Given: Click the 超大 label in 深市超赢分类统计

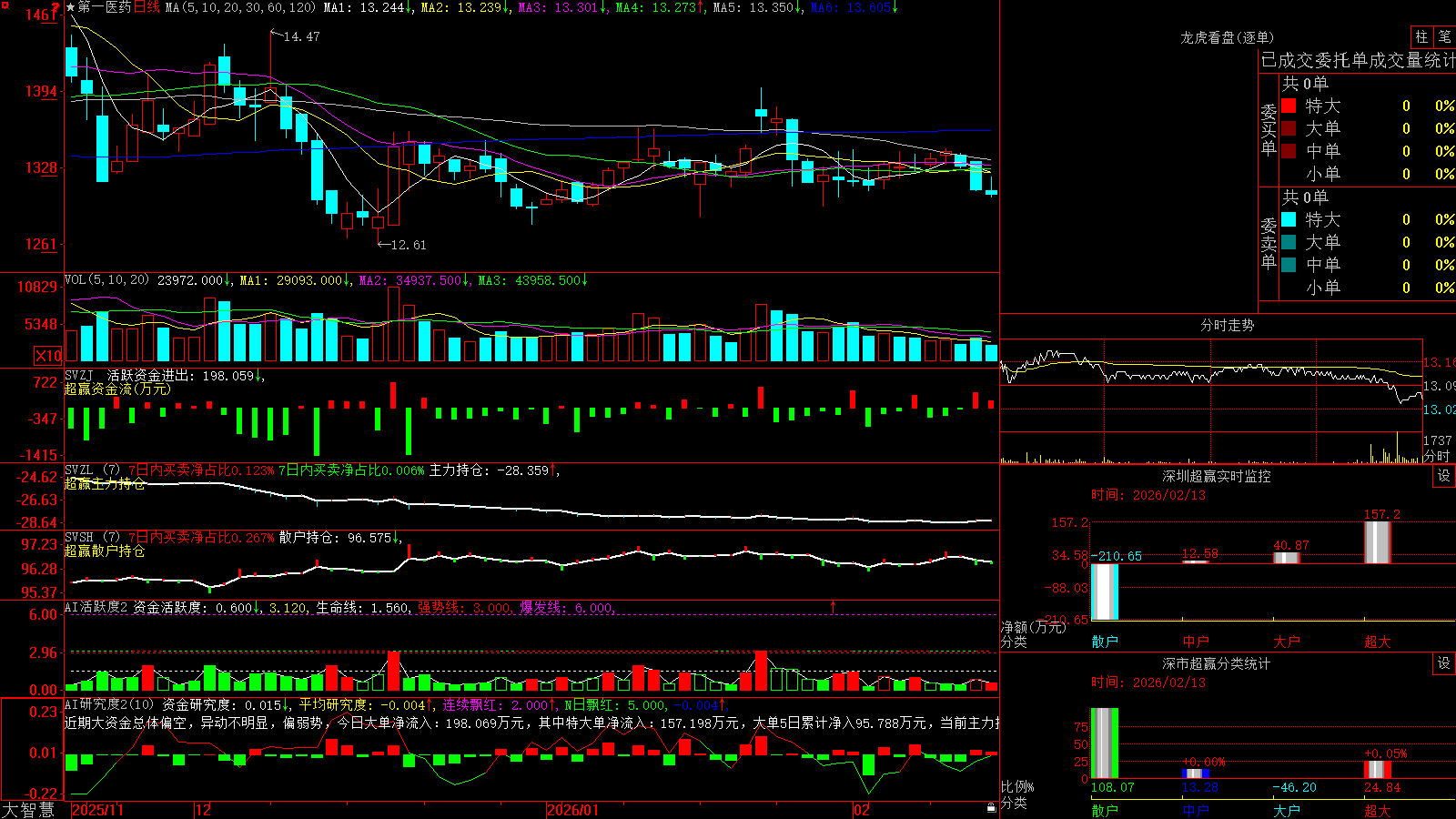Looking at the screenshot, I should (1378, 810).
